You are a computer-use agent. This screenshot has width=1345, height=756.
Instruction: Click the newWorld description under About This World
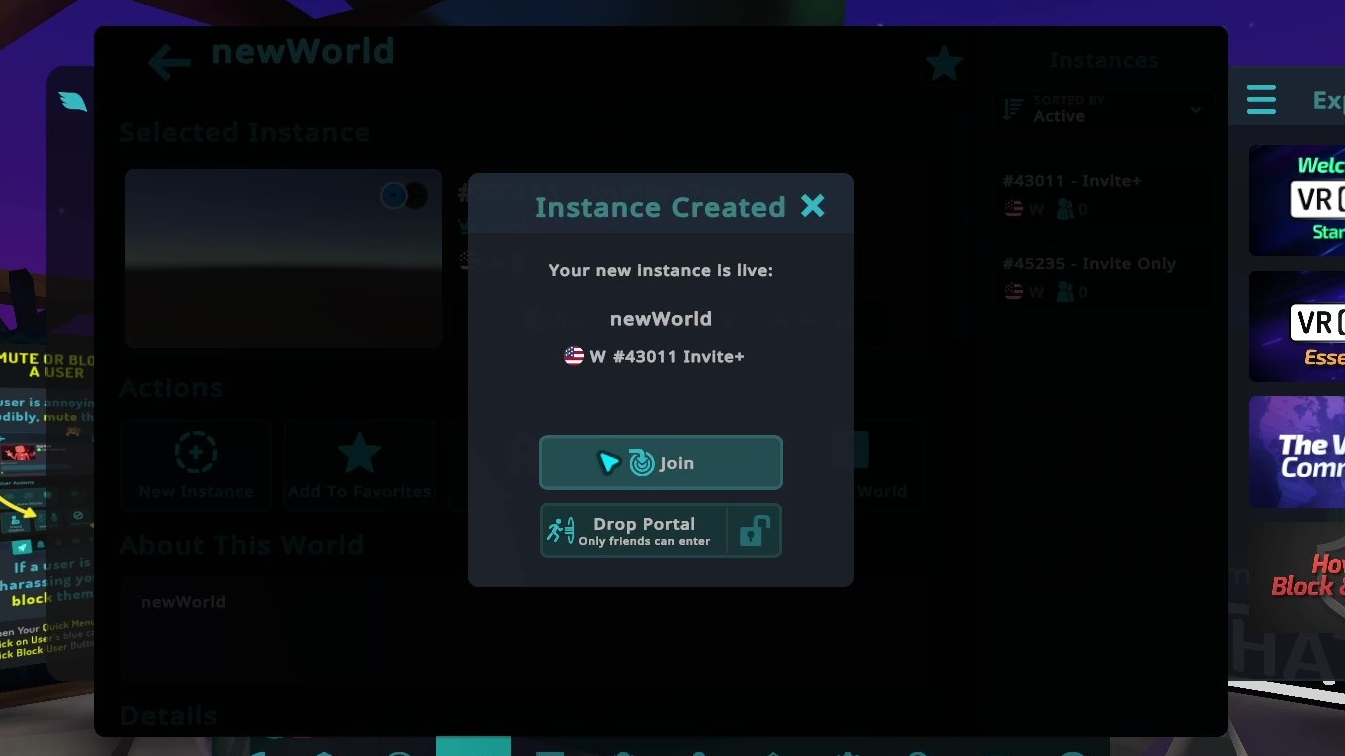click(183, 601)
